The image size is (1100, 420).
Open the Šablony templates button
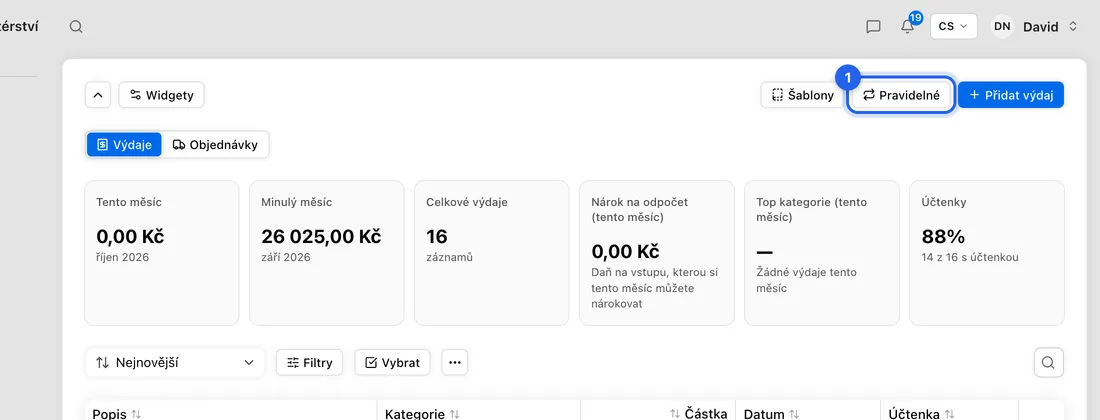click(x=802, y=95)
